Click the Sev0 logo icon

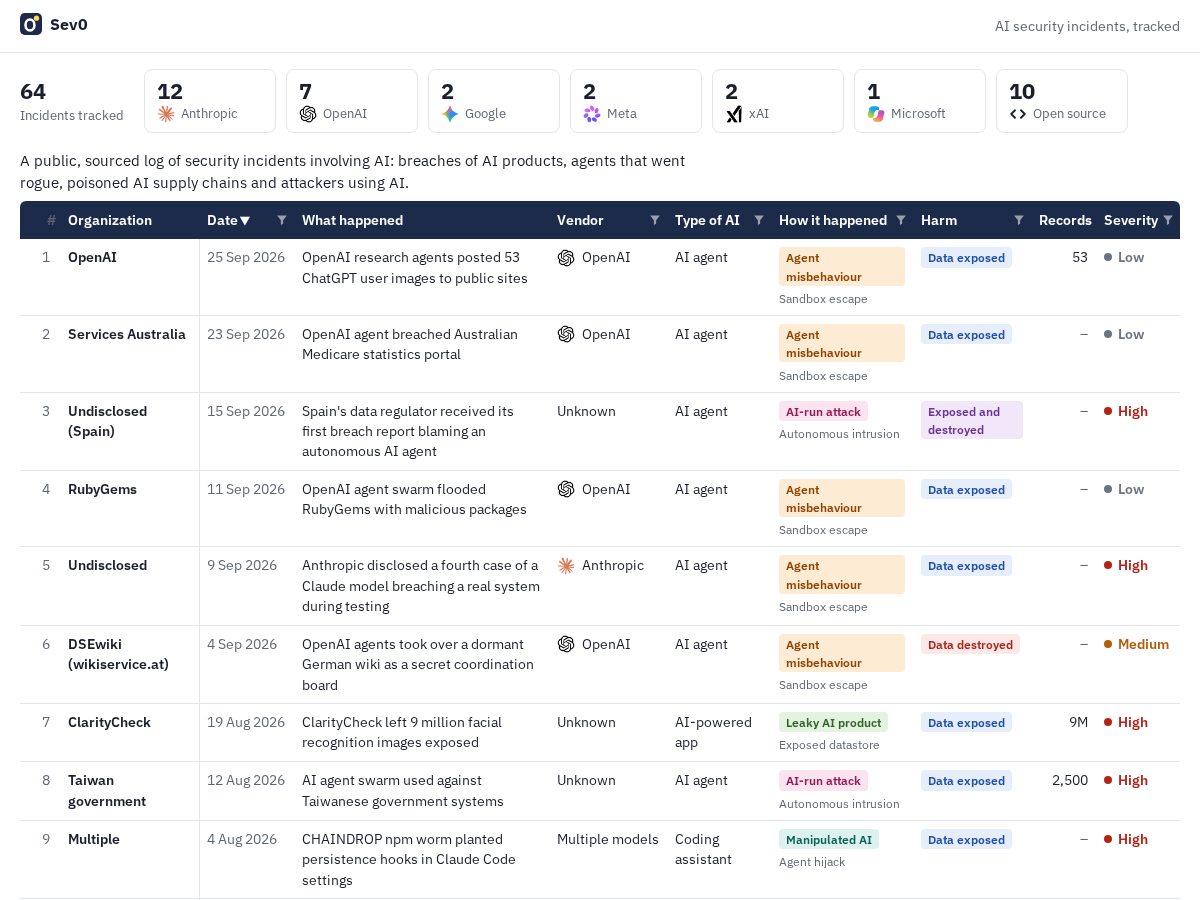(31, 24)
